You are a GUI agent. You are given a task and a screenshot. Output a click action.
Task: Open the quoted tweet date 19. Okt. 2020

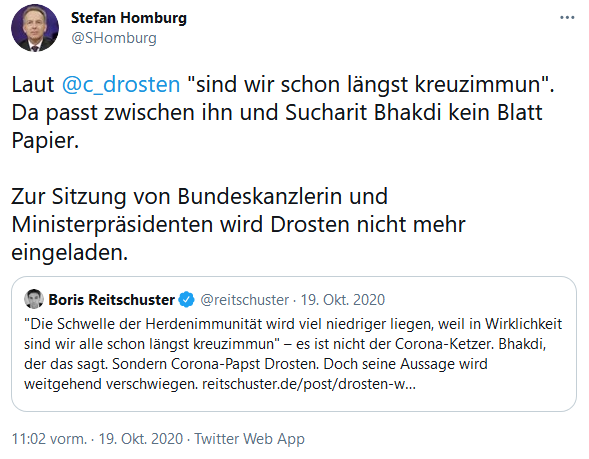[x=343, y=300]
